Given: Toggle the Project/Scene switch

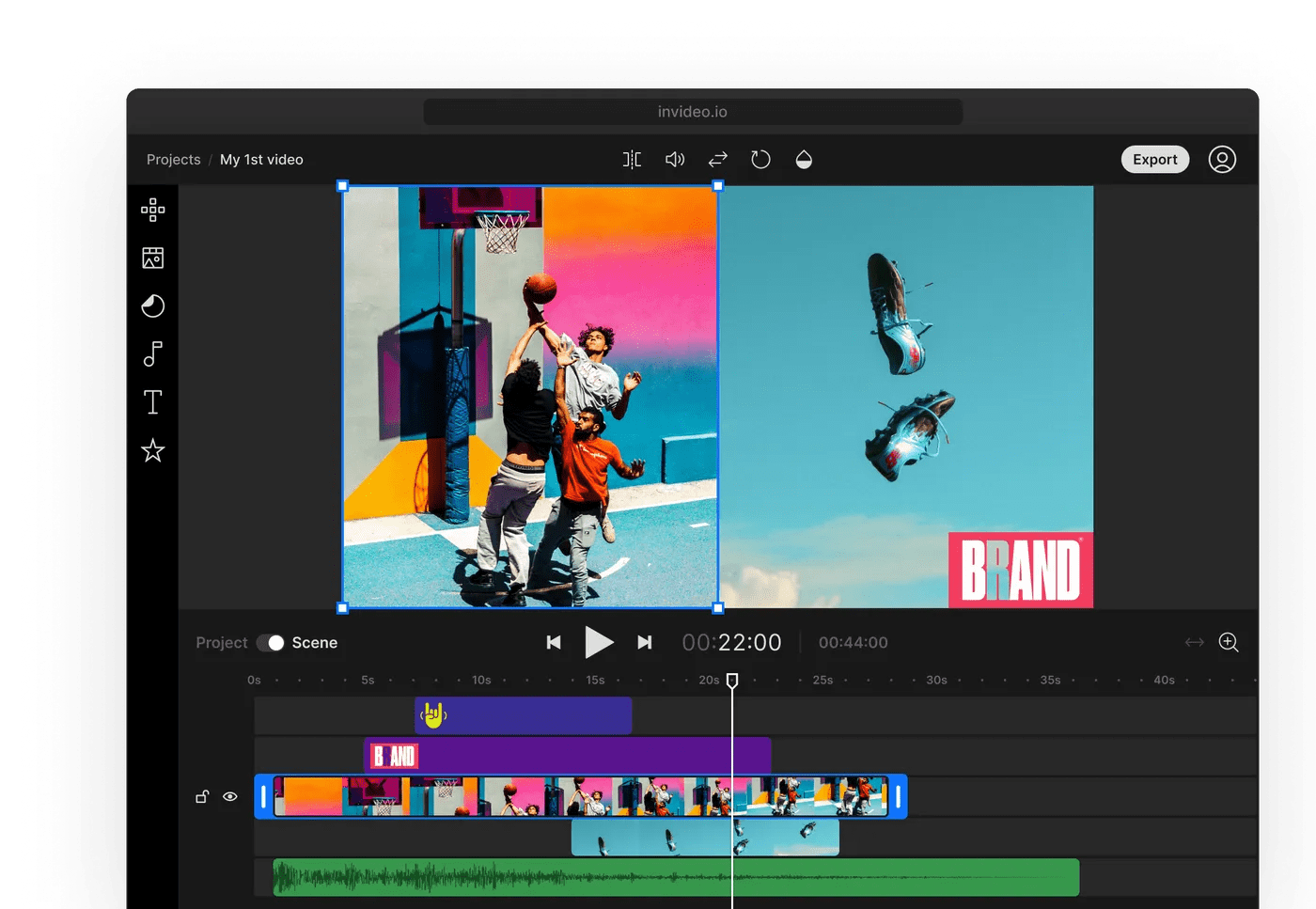Looking at the screenshot, I should 271,643.
